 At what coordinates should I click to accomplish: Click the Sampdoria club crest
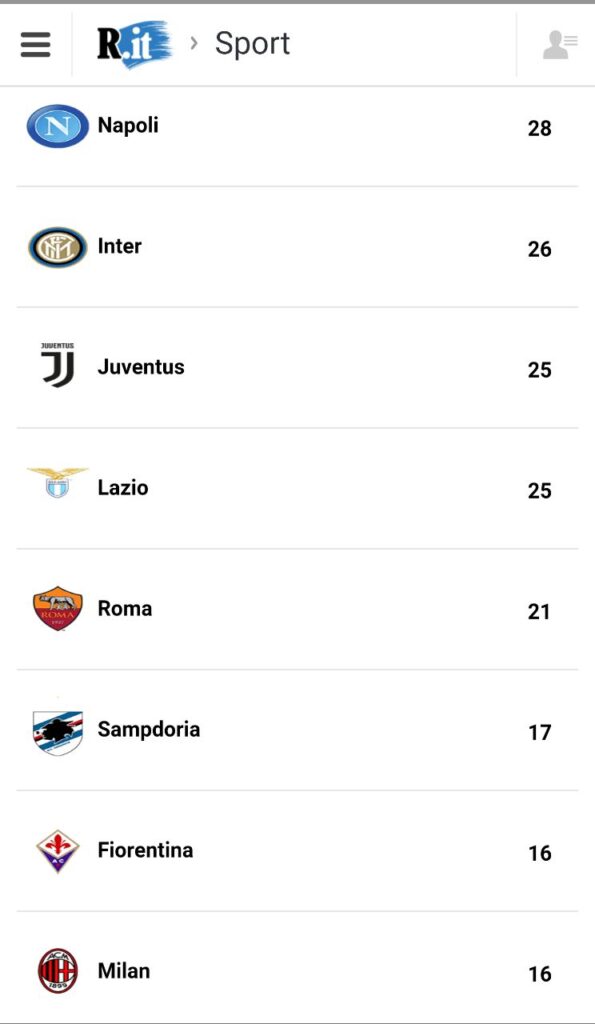(x=57, y=733)
